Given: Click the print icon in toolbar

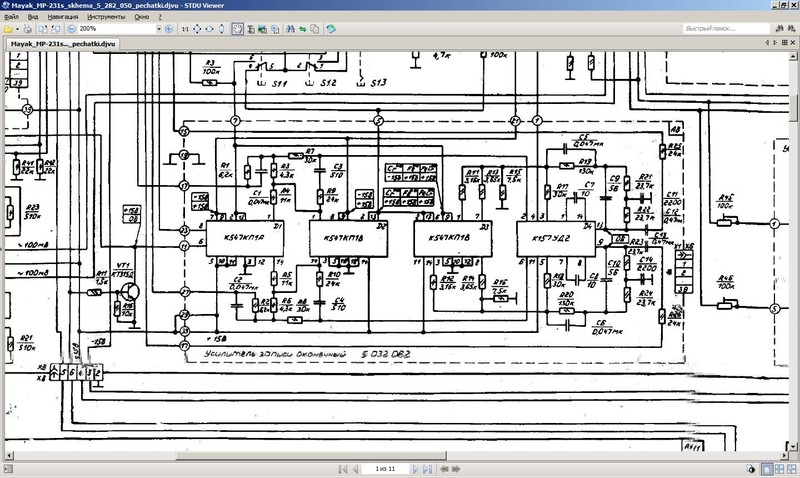Looking at the screenshot, I should coord(28,29).
